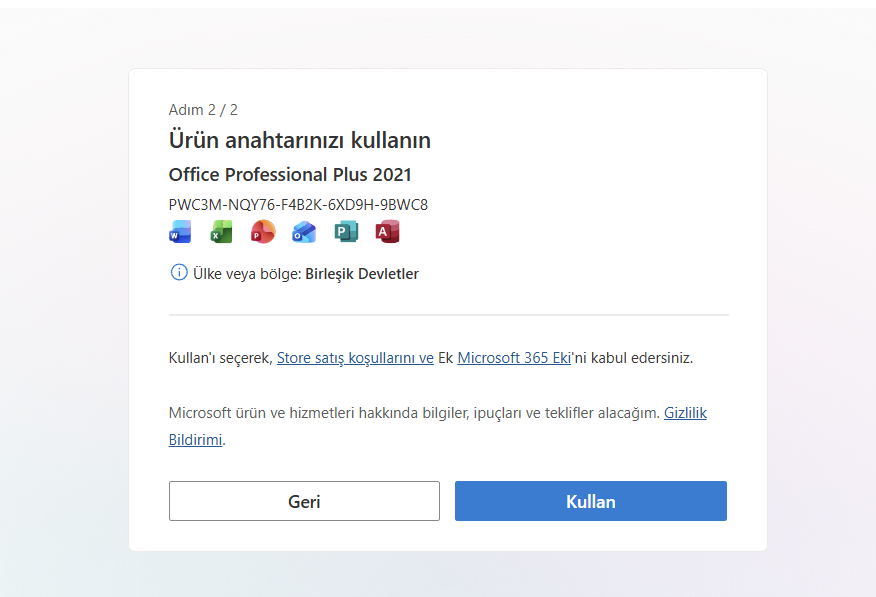The width and height of the screenshot is (876, 597).
Task: Open the Microsoft 365 Eki link
Action: tap(514, 358)
